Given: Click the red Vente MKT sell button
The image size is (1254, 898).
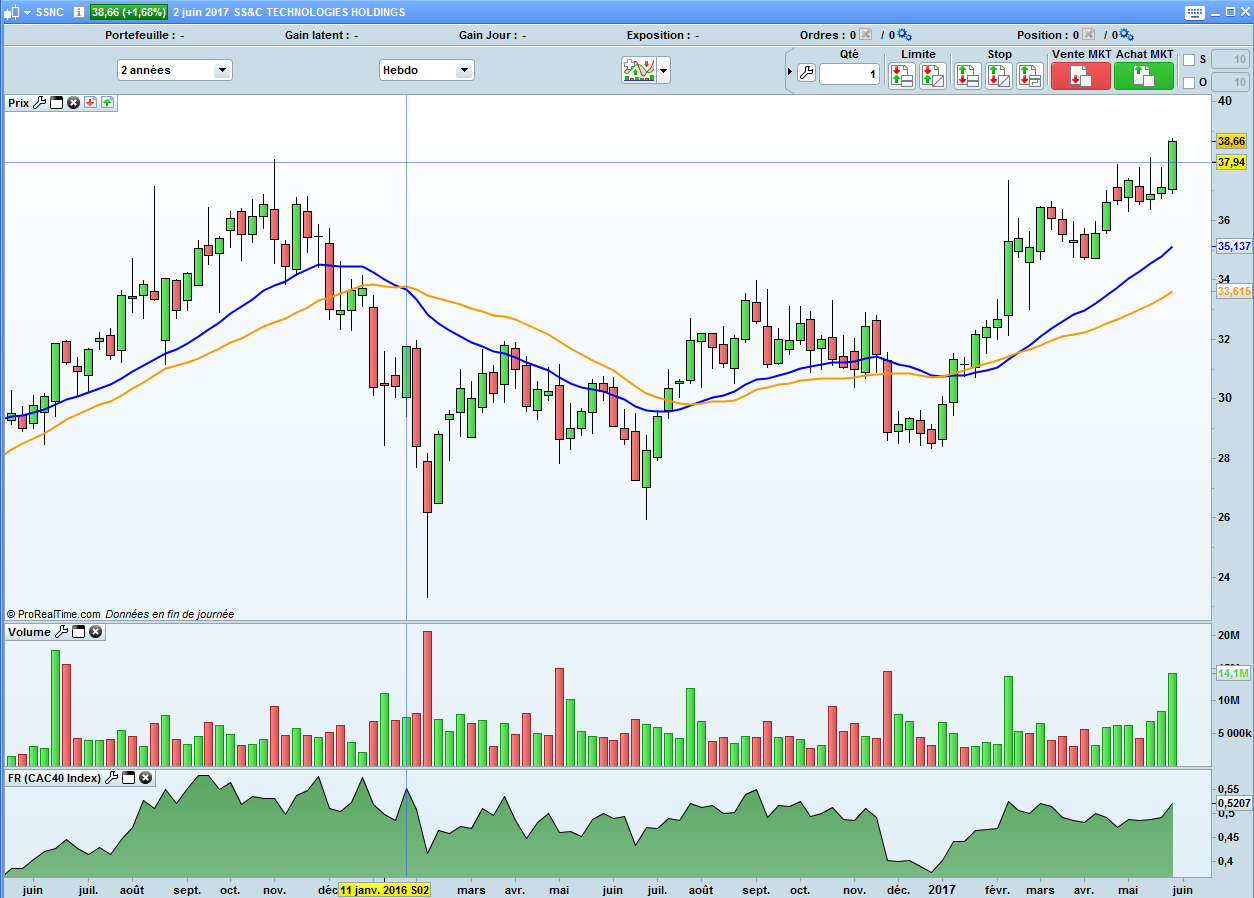Looking at the screenshot, I should point(1080,75).
